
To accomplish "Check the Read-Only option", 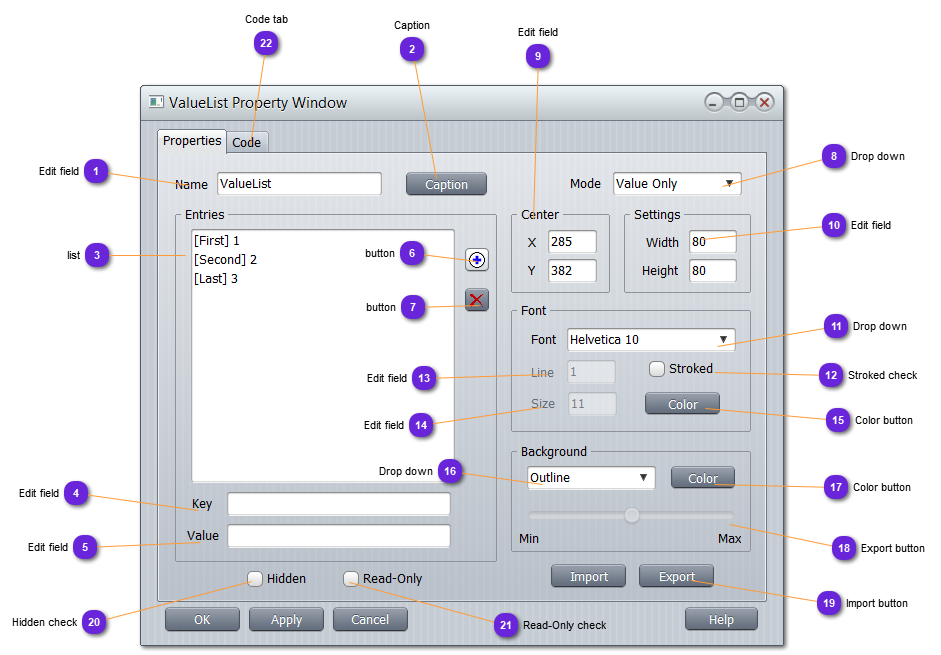I will [351, 578].
